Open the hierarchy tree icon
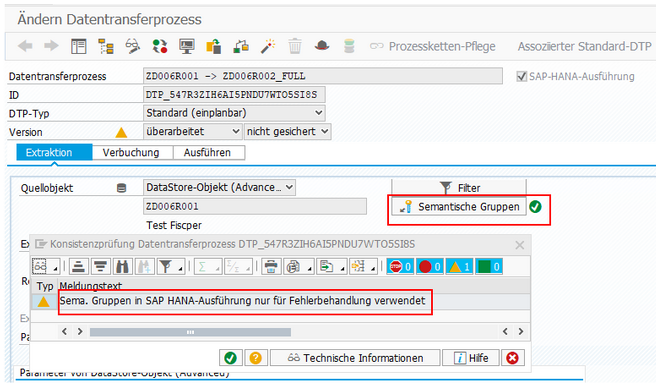The image size is (656, 386). (106, 46)
